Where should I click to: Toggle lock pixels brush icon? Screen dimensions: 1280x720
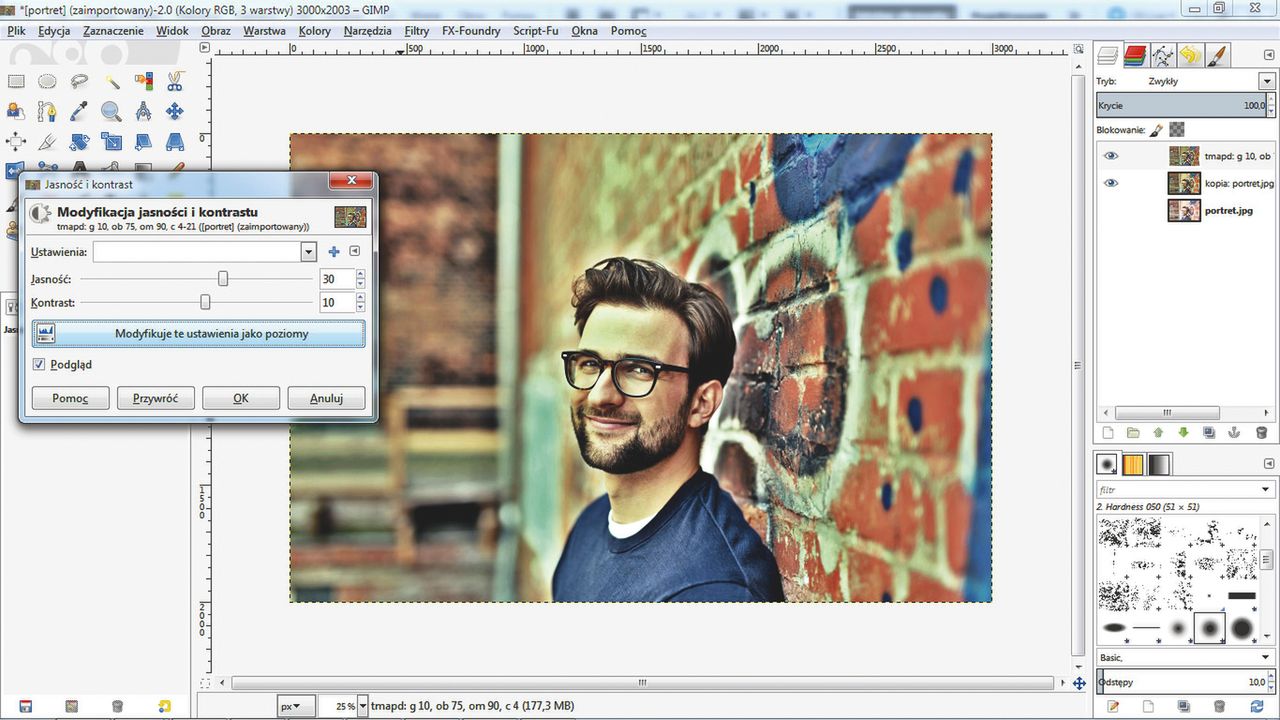[1157, 130]
